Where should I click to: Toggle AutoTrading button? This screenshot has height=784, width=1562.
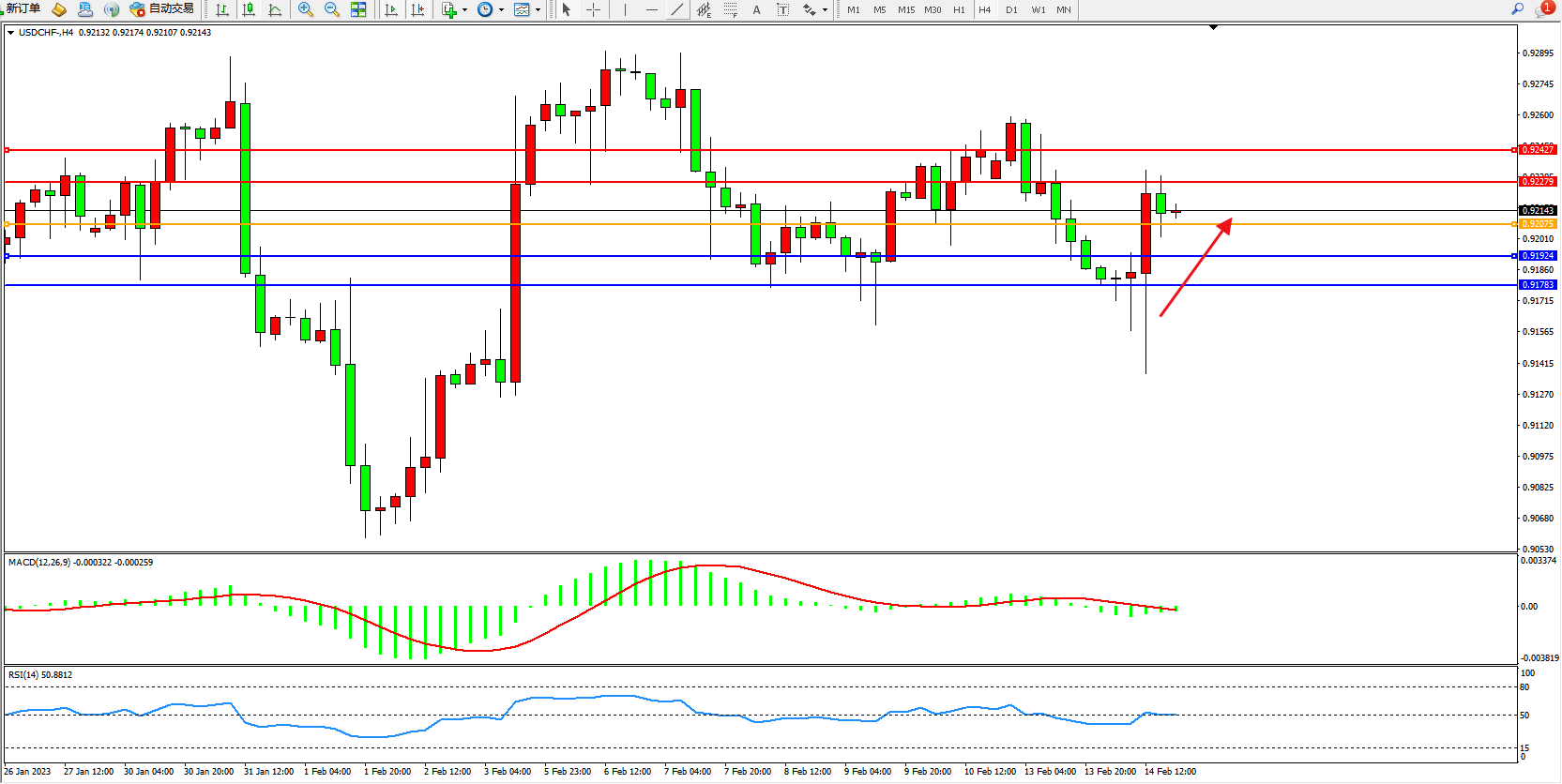(162, 9)
